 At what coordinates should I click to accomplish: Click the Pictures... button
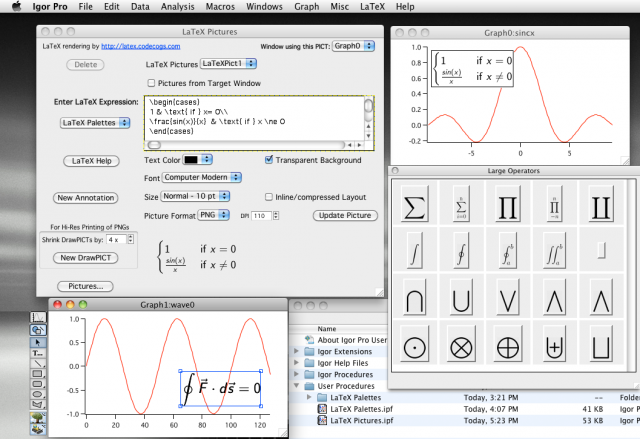85,286
